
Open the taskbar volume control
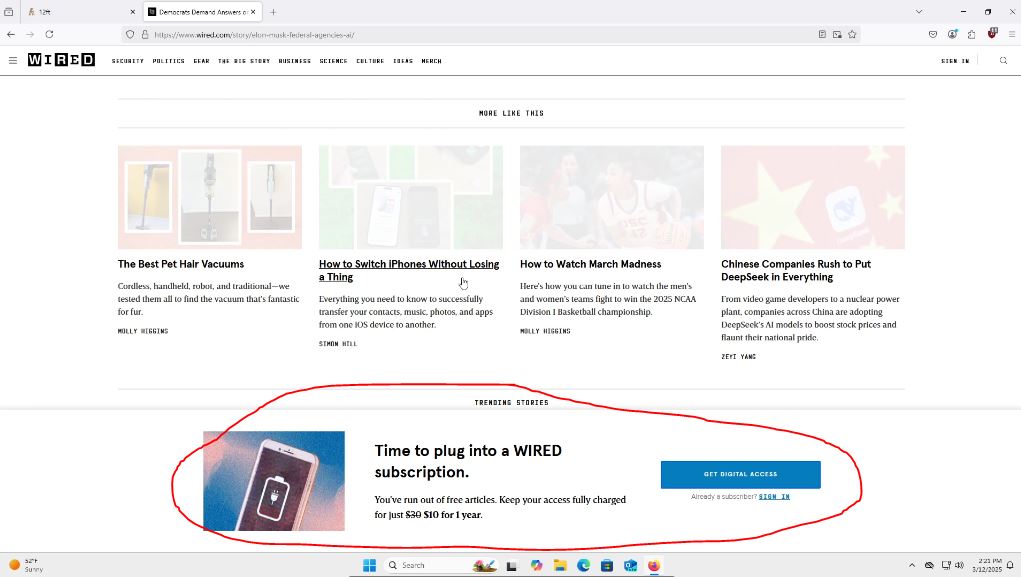point(959,565)
